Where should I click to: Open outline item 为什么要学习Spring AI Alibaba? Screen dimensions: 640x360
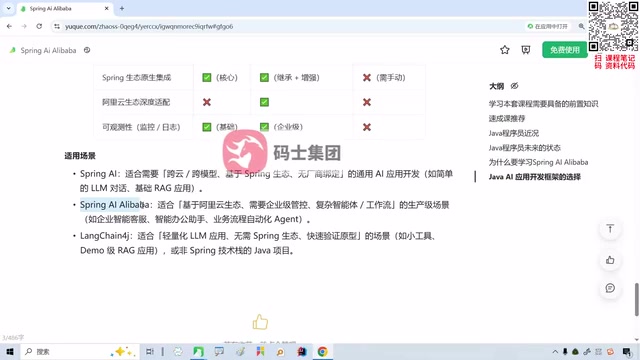(538, 162)
